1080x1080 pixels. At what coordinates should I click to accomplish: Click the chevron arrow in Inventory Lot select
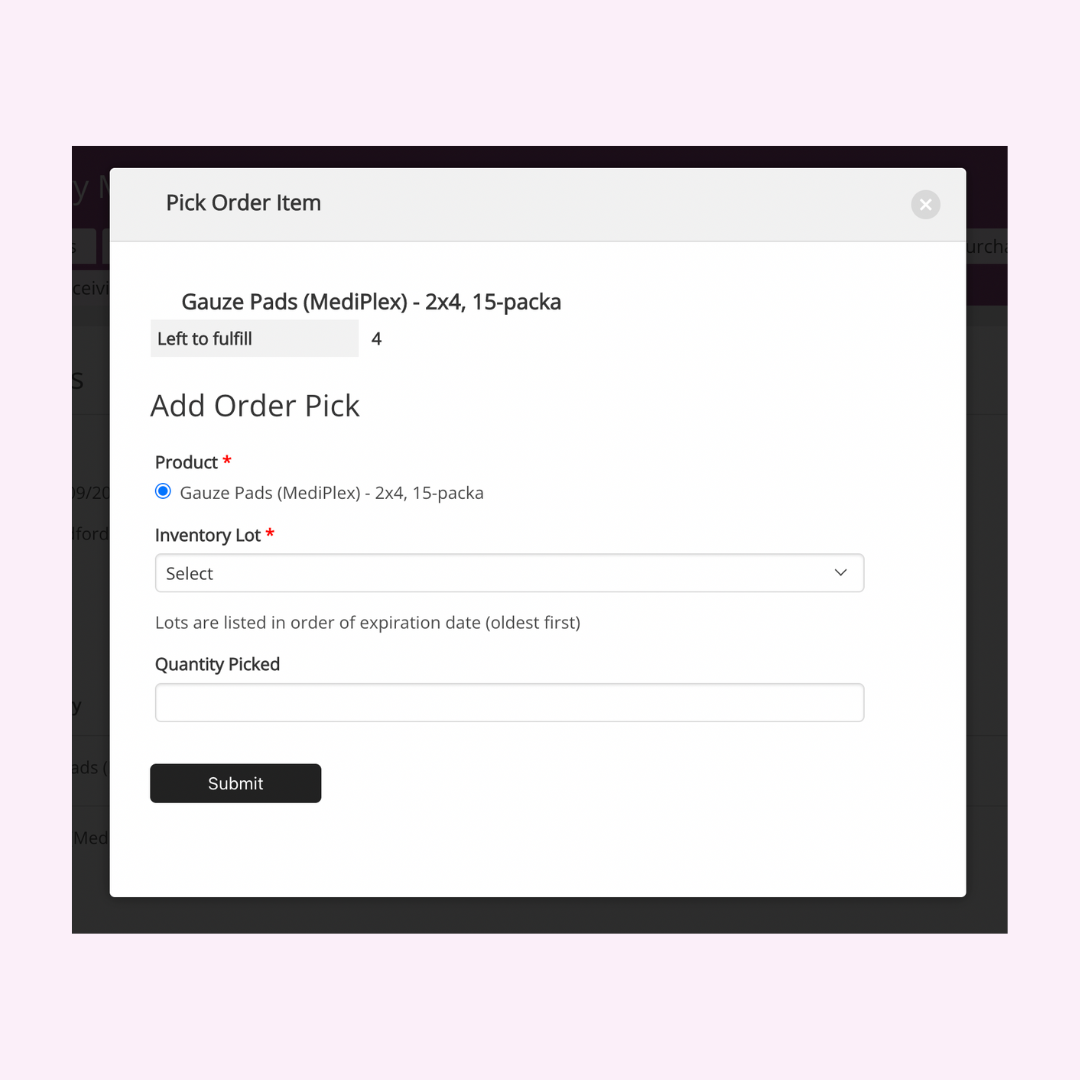pyautogui.click(x=840, y=573)
